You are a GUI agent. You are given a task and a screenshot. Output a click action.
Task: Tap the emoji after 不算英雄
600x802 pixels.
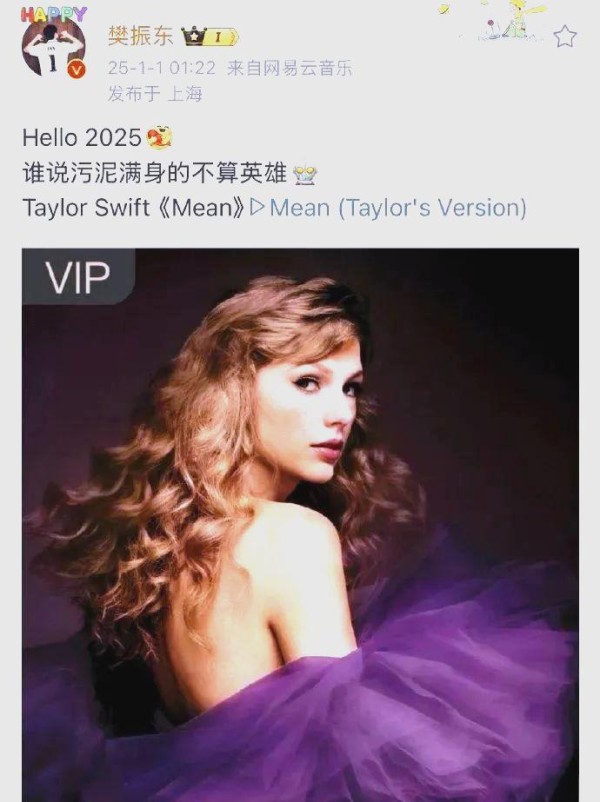click(x=305, y=175)
